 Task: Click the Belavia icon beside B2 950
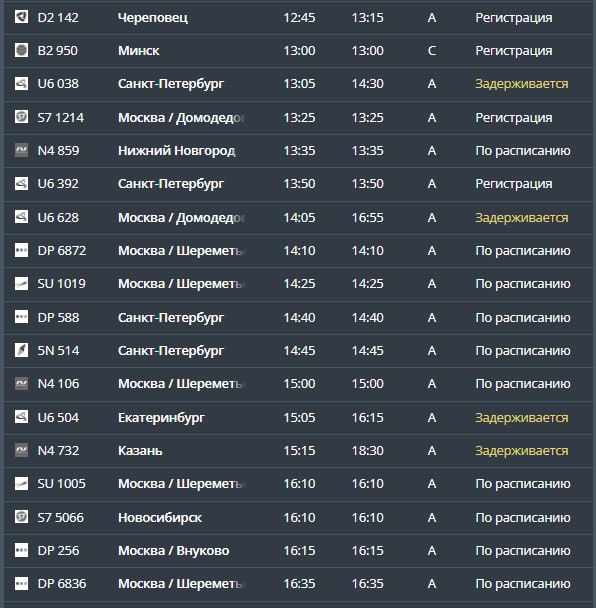click(21, 50)
